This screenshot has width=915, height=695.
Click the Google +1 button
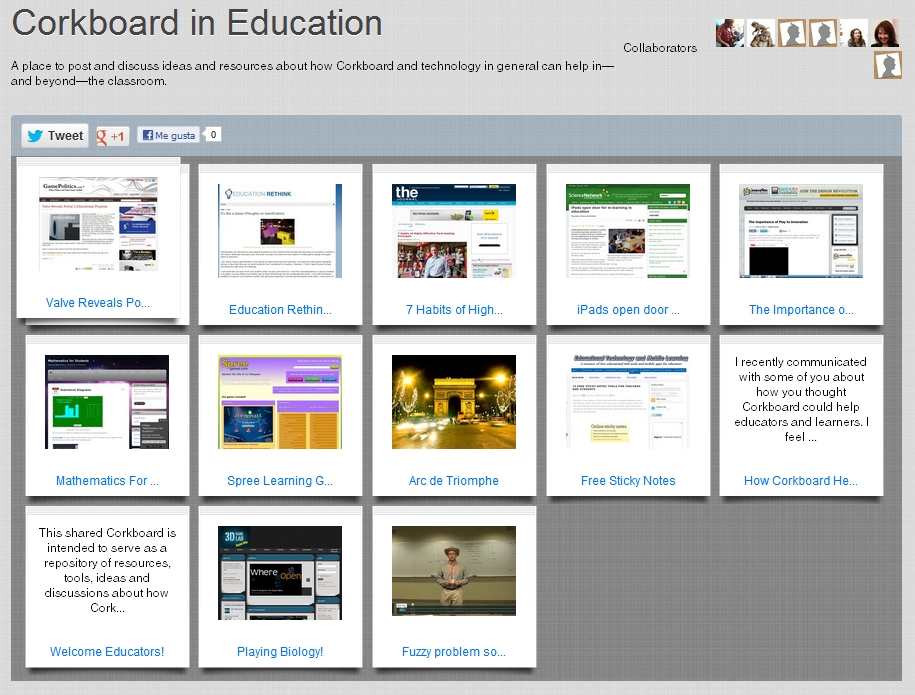pyautogui.click(x=112, y=136)
